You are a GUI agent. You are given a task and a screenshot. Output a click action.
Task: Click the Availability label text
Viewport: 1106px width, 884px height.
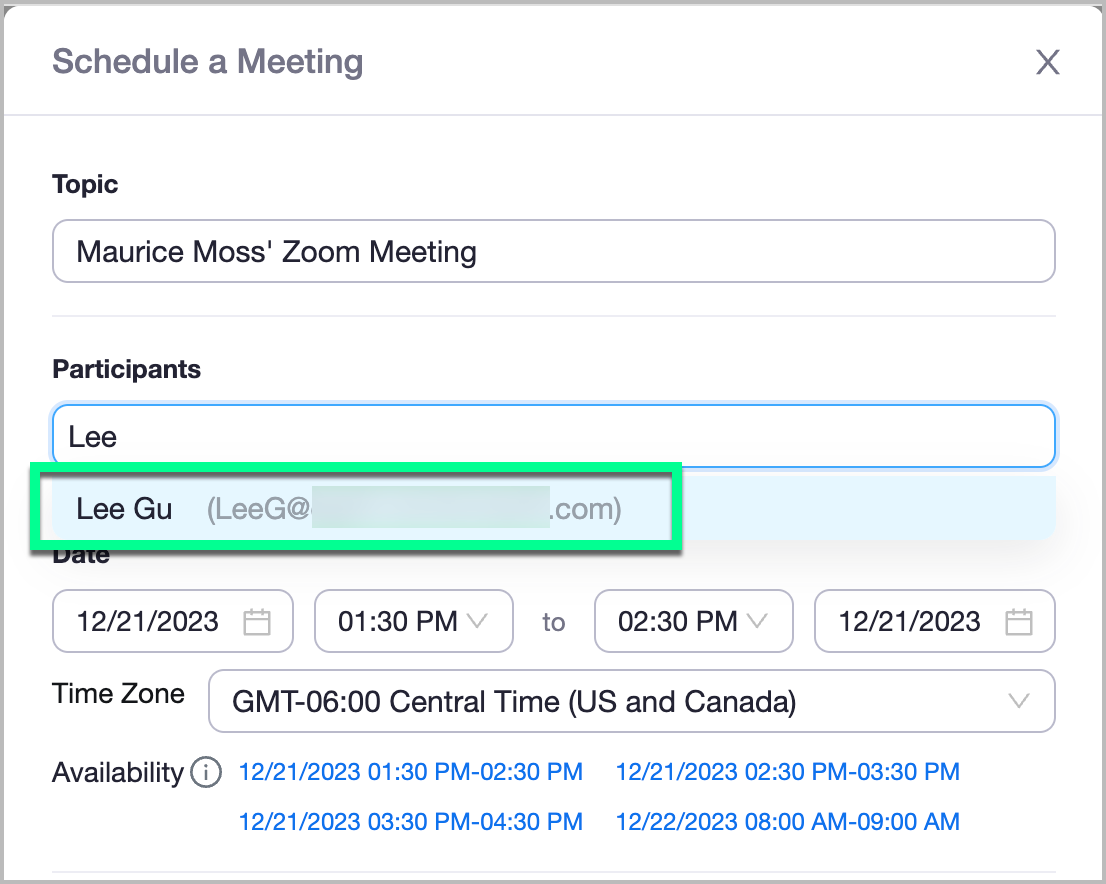(117, 773)
